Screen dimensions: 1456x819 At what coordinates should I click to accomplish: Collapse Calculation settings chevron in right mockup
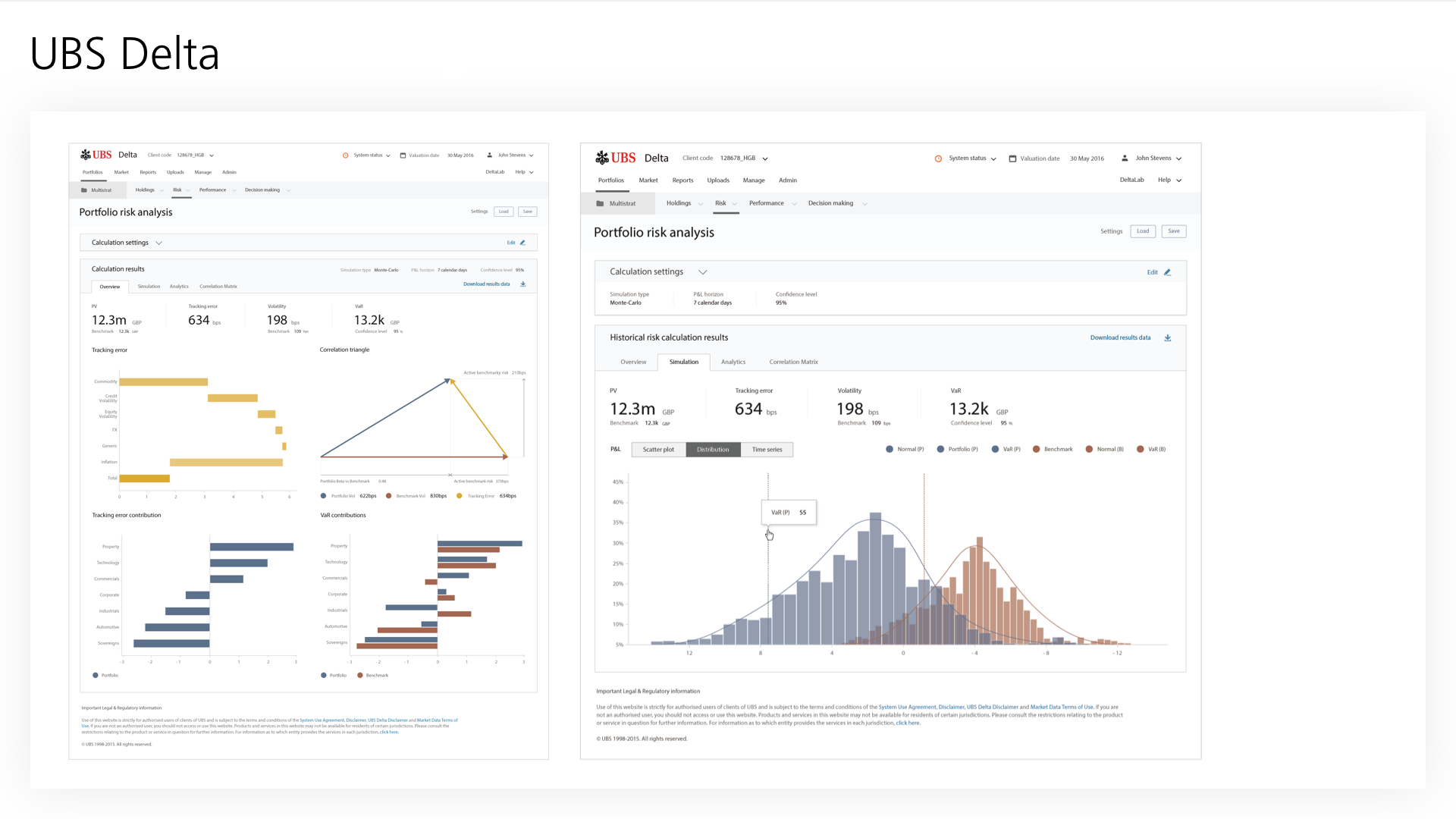(703, 272)
